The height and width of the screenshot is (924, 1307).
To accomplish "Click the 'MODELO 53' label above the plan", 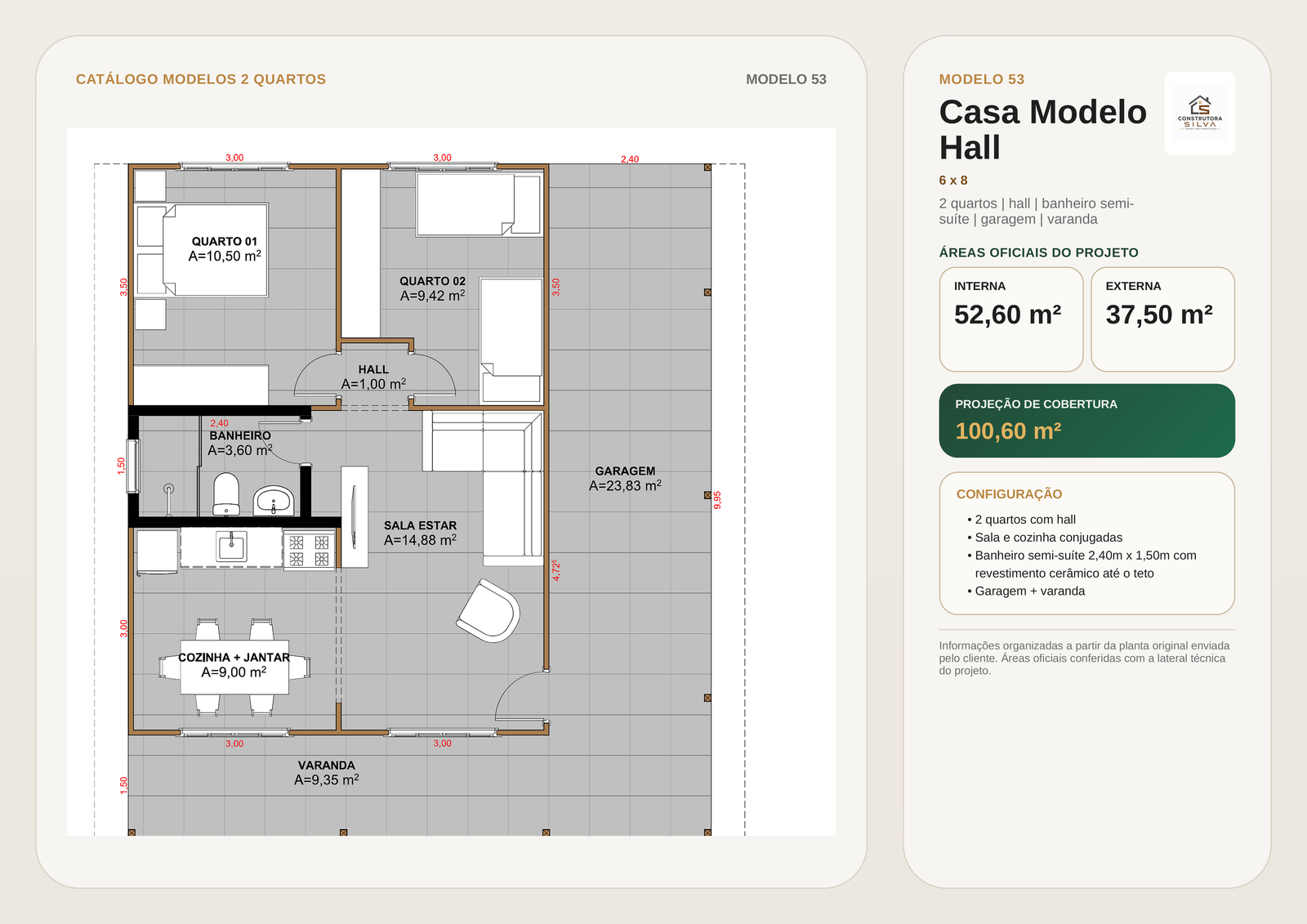I will pos(786,79).
